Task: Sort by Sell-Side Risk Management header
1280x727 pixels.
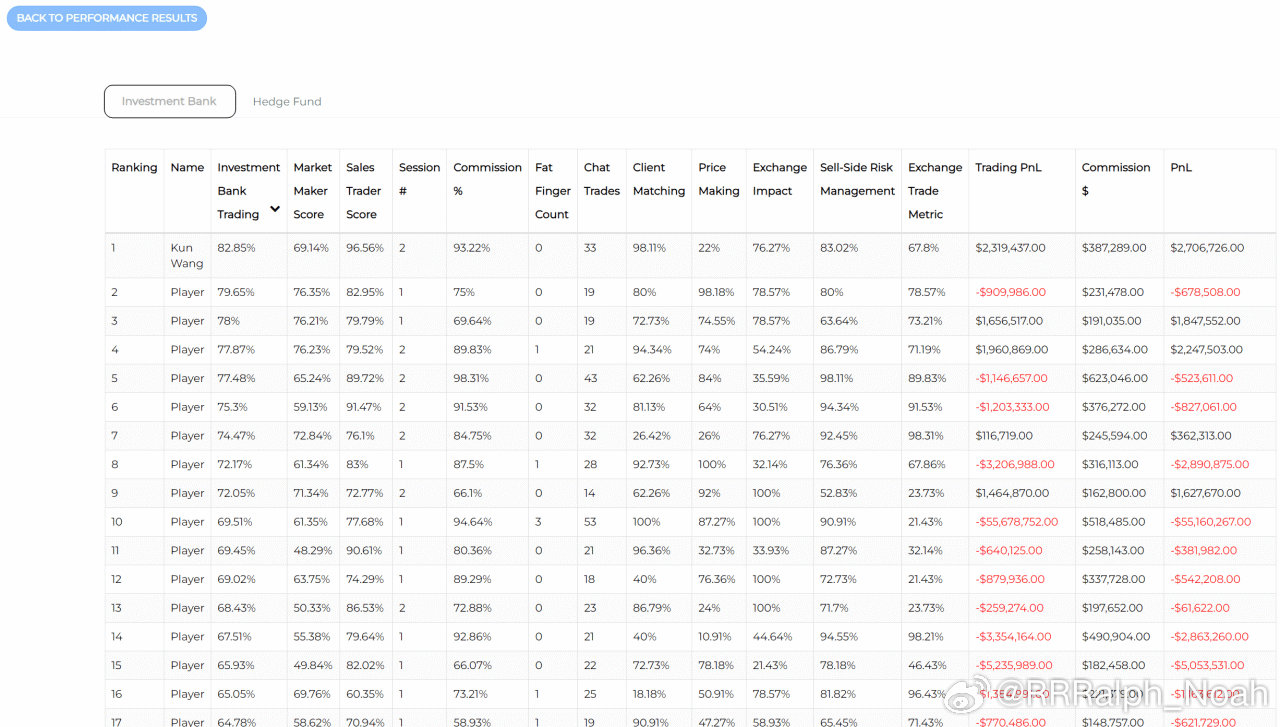Action: (x=858, y=179)
